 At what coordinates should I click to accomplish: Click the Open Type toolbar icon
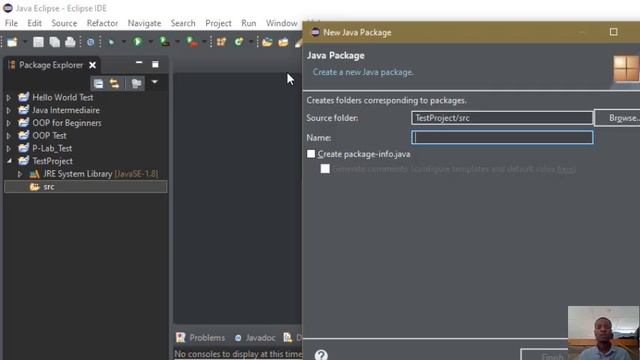pyautogui.click(x=267, y=42)
